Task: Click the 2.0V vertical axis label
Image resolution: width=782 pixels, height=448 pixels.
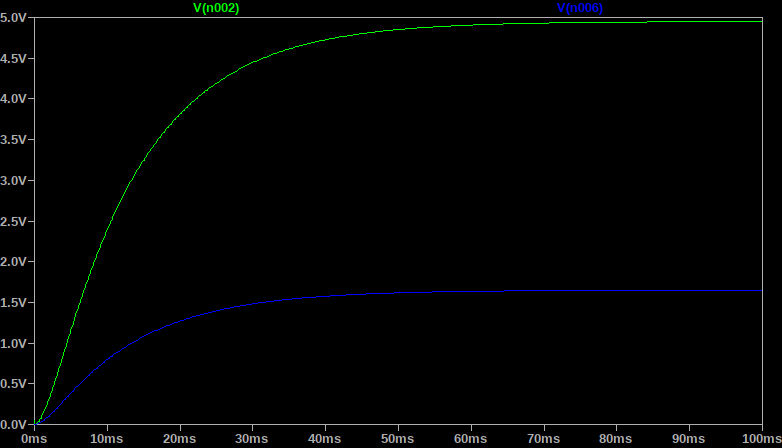Action: (13, 262)
